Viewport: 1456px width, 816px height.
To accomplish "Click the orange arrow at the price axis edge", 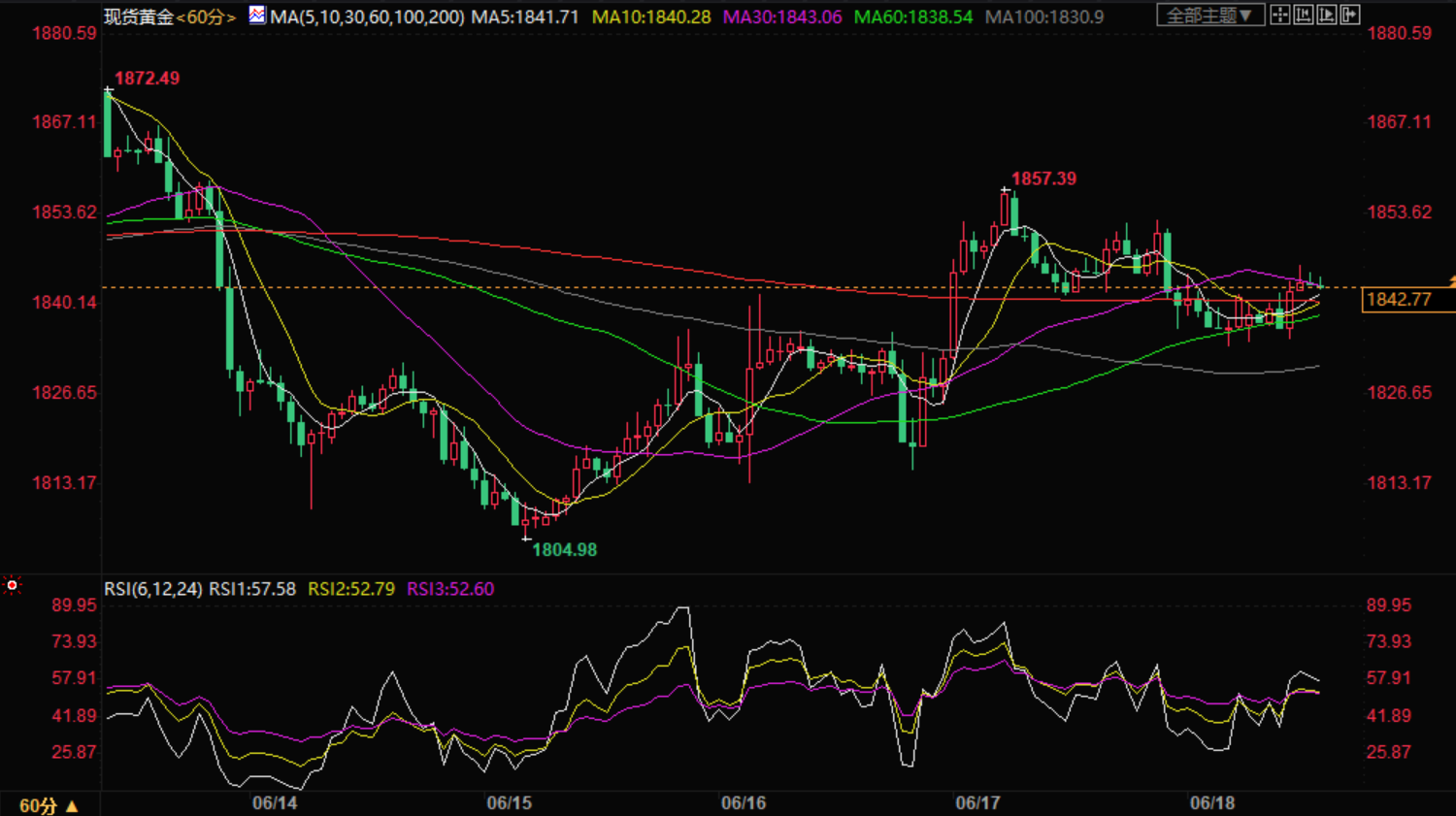I will pos(1451,281).
